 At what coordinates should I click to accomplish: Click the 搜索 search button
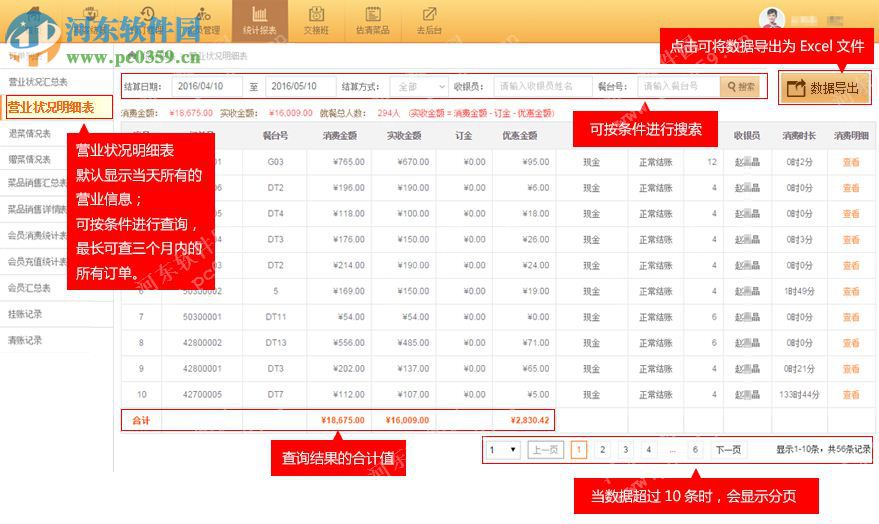[740, 87]
